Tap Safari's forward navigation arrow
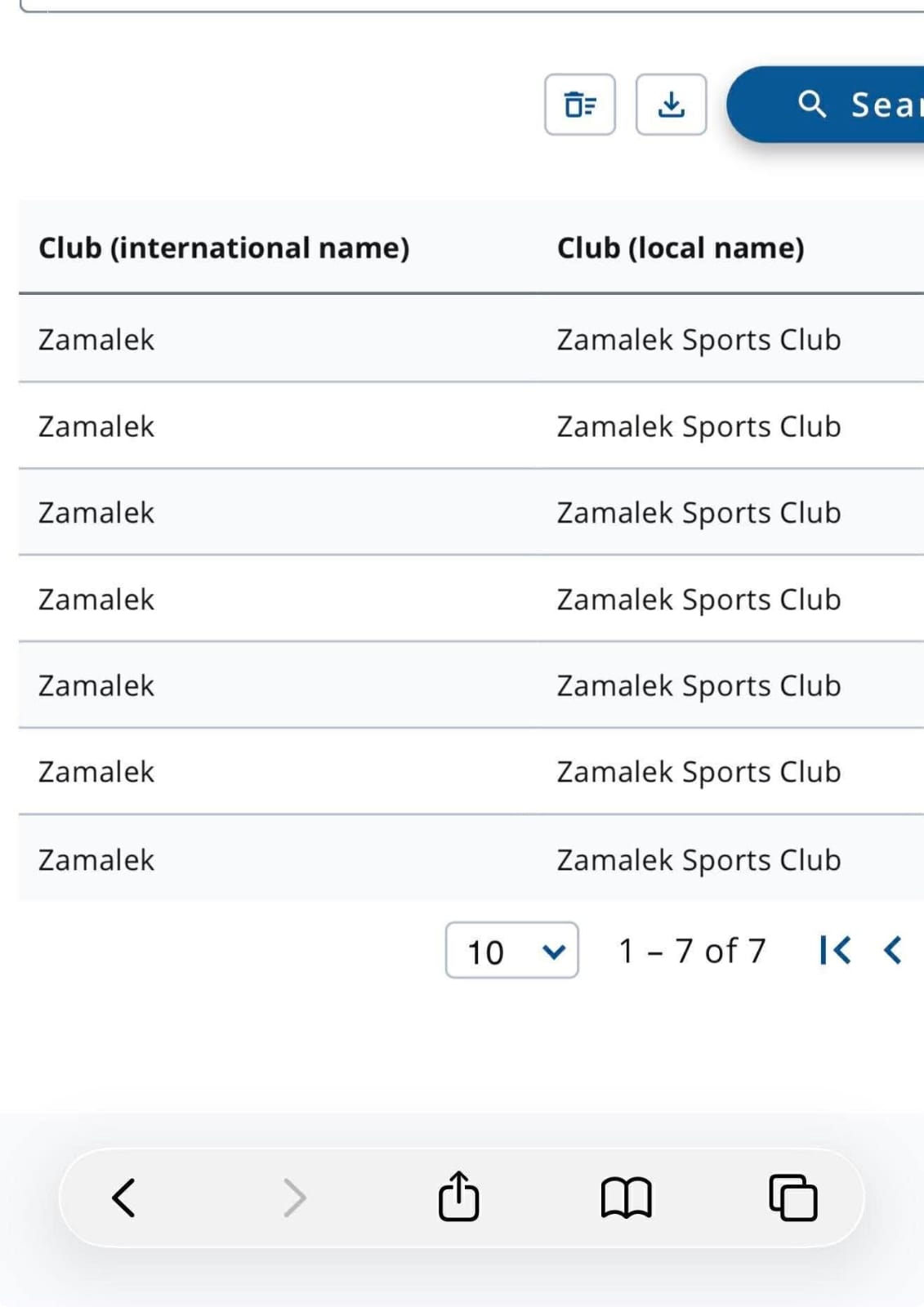 (x=294, y=1198)
